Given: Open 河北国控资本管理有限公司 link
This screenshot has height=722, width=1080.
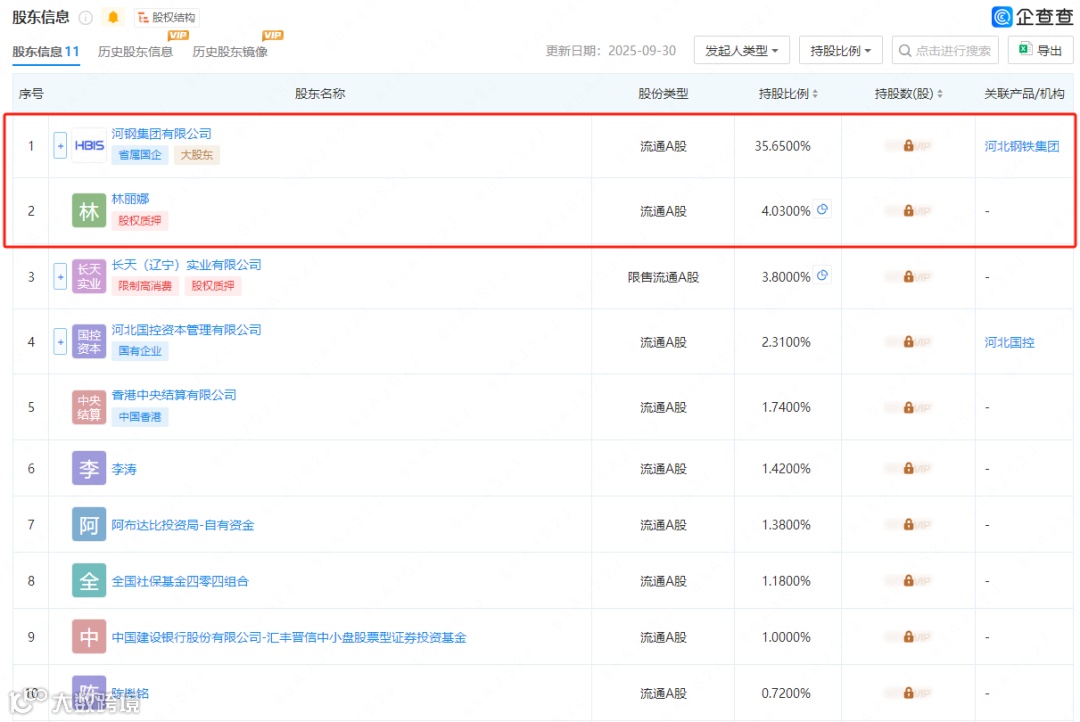Looking at the screenshot, I should [187, 330].
